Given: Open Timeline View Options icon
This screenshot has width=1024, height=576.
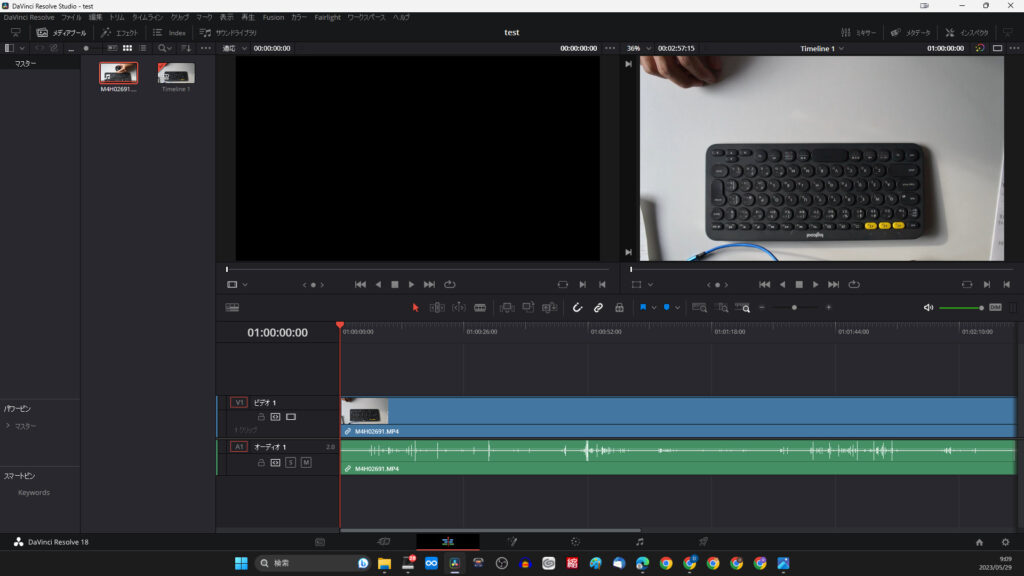Looking at the screenshot, I should 232,308.
